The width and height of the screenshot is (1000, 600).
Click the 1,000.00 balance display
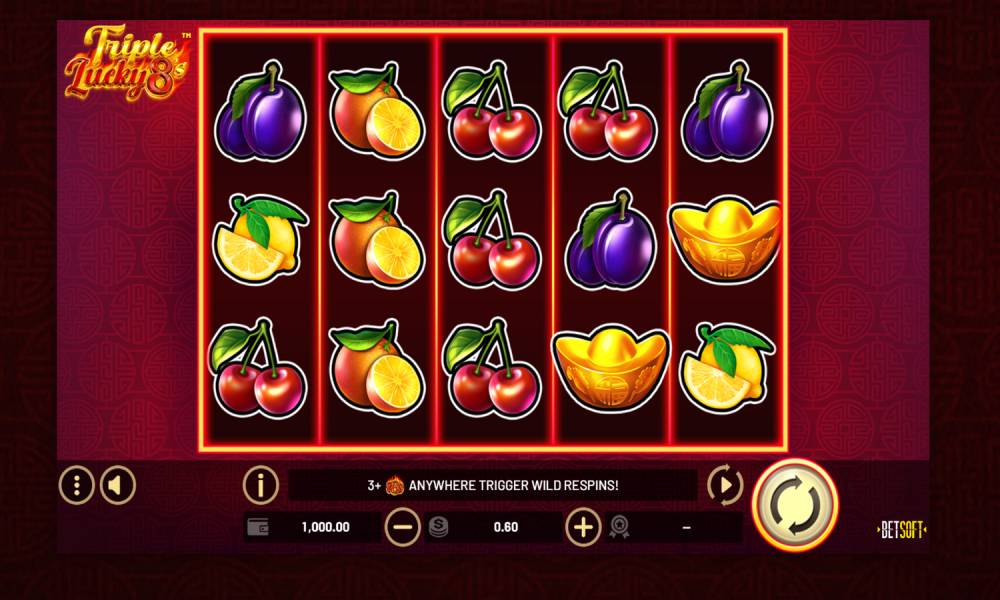coord(325,527)
